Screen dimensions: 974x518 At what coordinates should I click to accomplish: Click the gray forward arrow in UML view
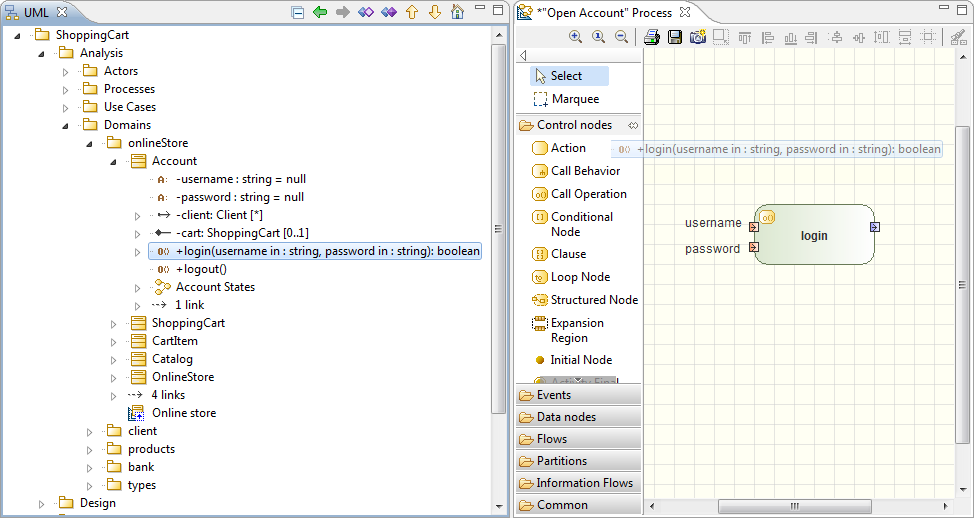[x=342, y=12]
